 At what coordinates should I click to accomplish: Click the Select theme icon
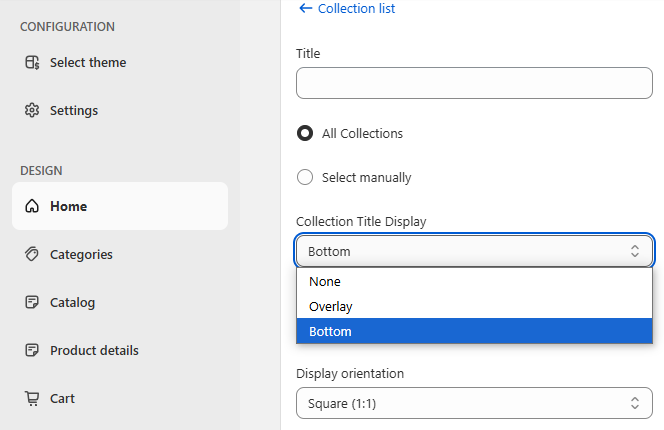32,62
